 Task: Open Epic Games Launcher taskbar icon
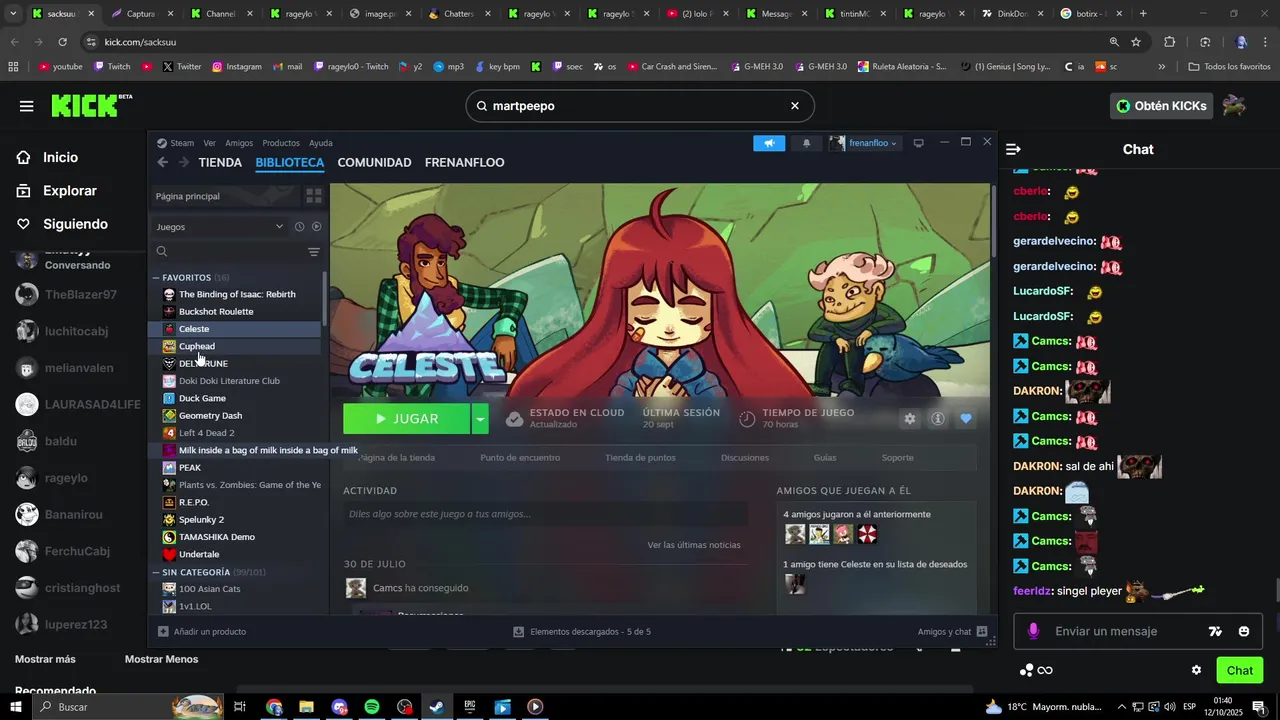click(470, 707)
